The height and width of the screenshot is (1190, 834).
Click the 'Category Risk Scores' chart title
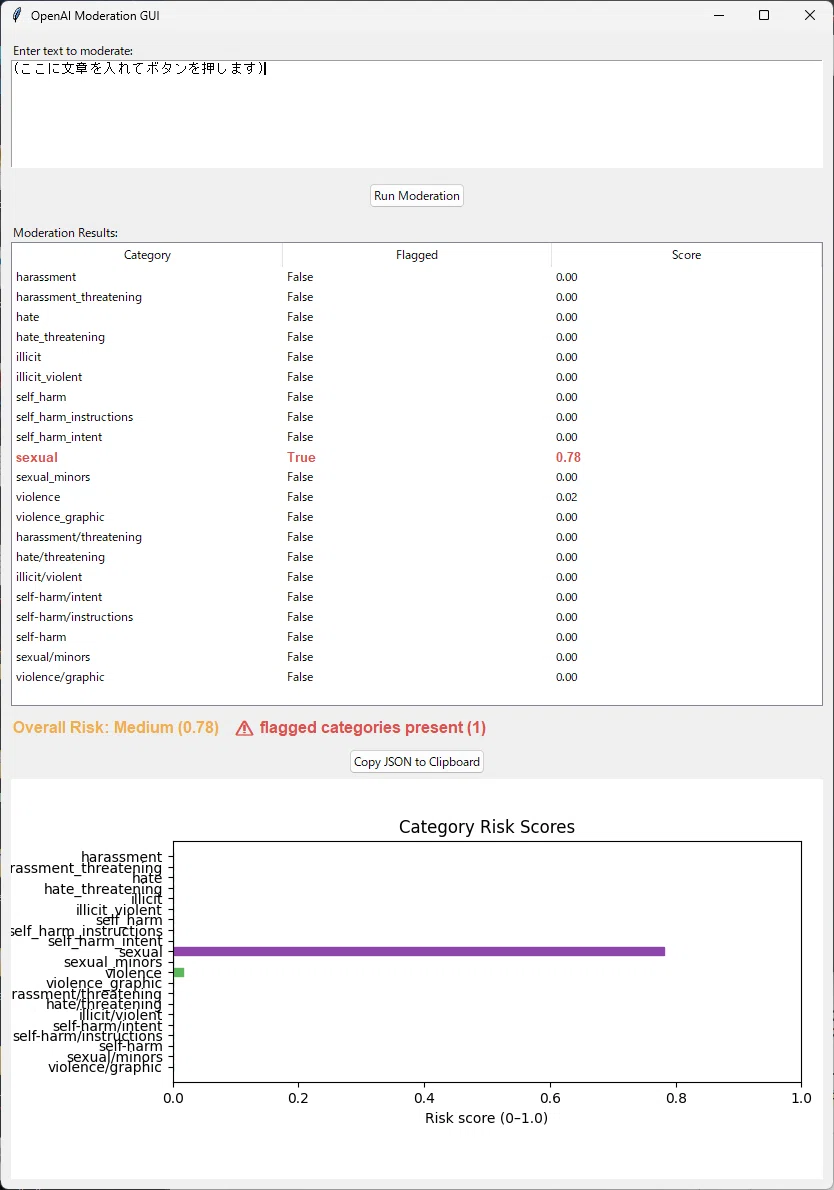click(x=487, y=826)
